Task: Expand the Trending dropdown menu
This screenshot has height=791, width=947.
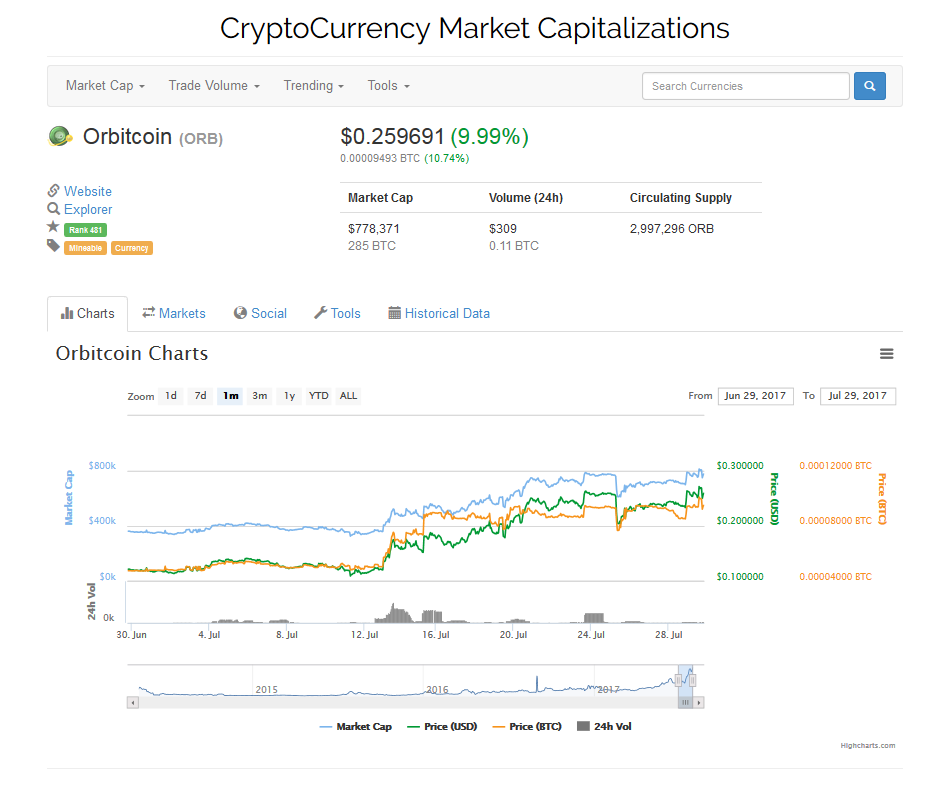Action: pos(313,86)
